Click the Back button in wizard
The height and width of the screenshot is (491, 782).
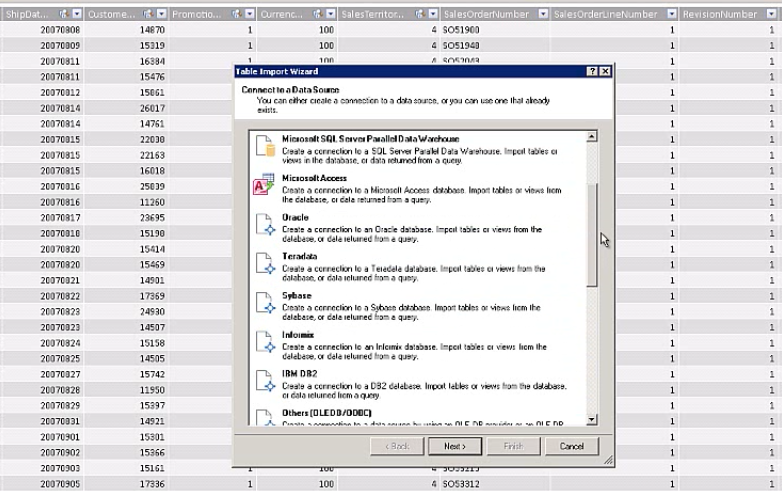[397, 446]
